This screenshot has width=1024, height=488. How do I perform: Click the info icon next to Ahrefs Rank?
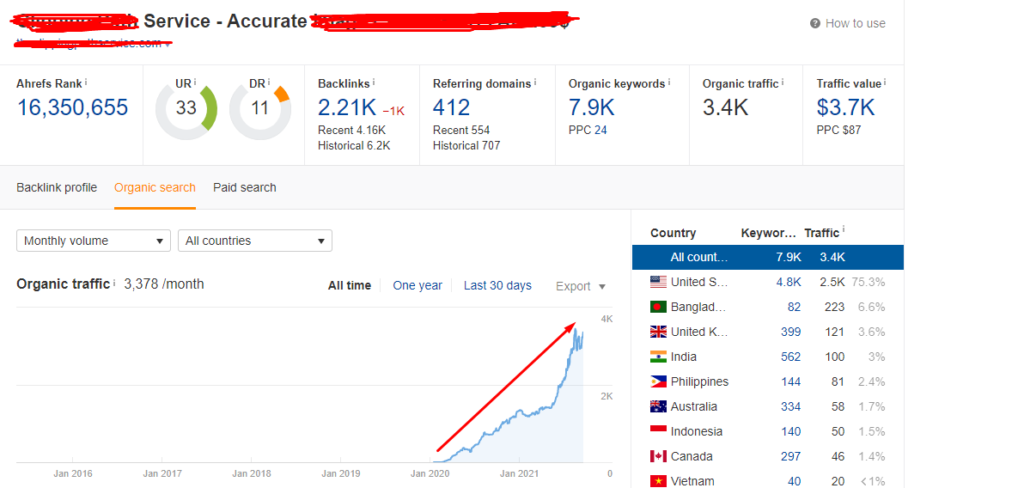pos(86,83)
